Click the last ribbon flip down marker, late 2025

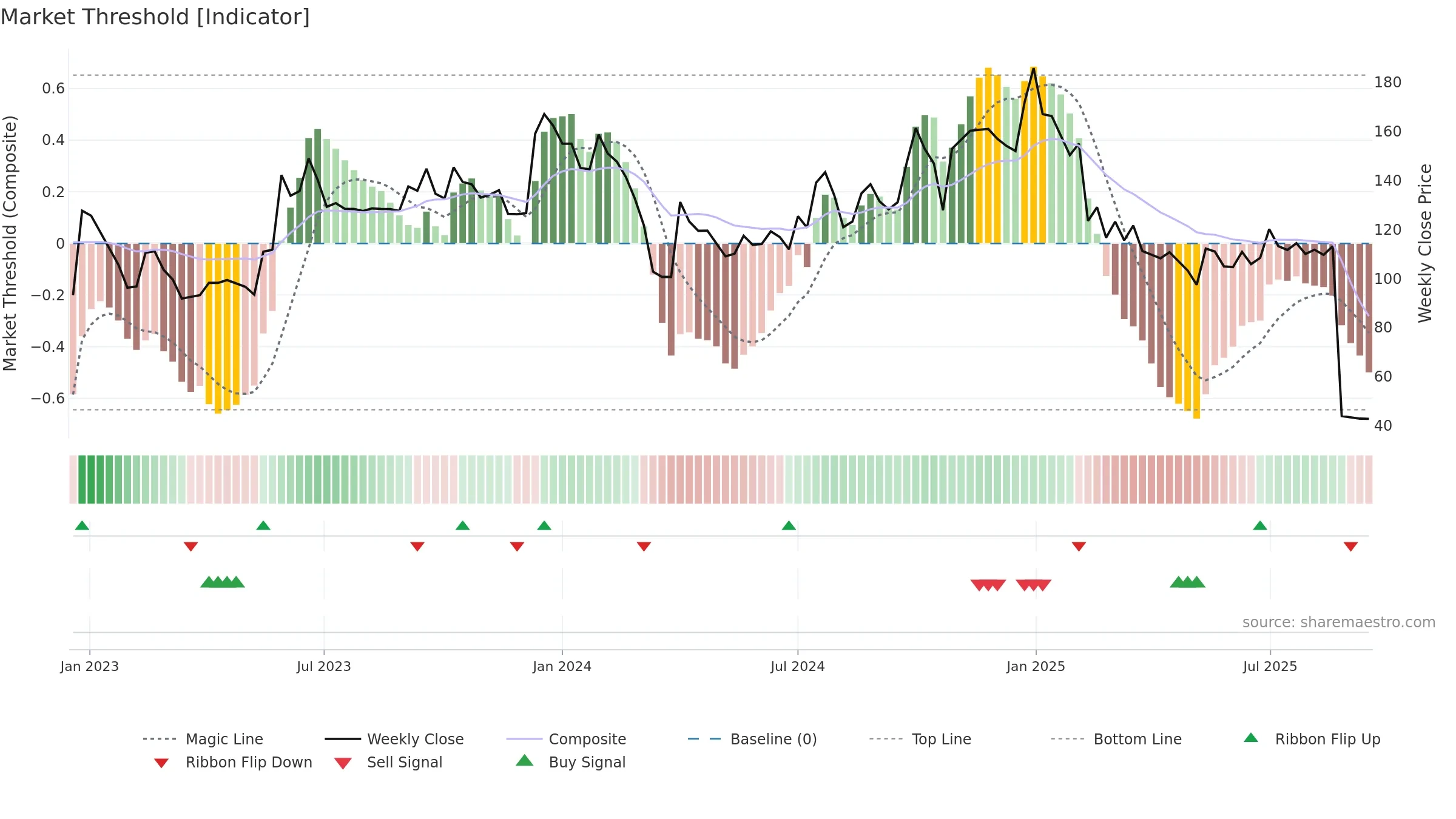[1350, 547]
